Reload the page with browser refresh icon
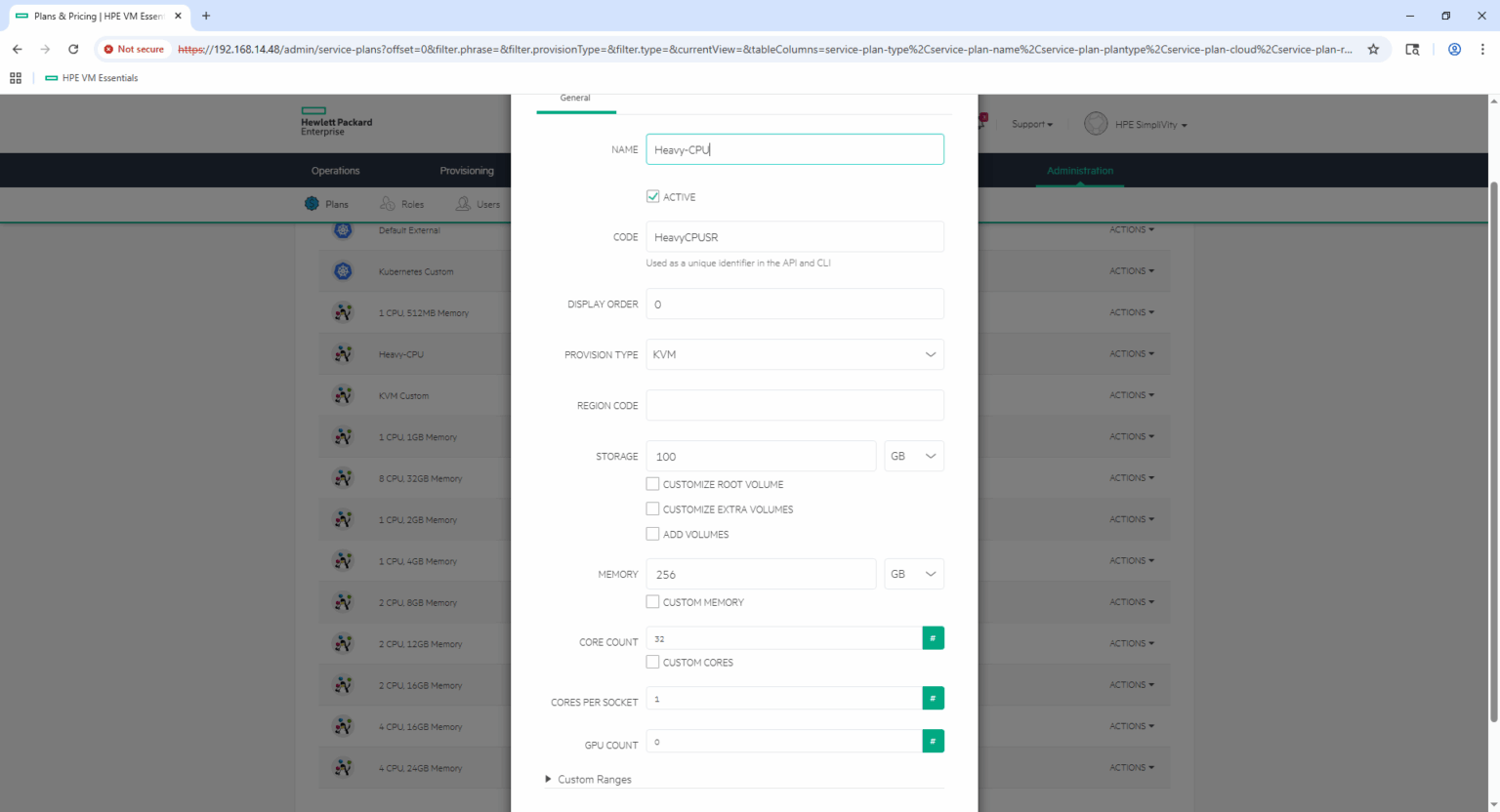 73,49
